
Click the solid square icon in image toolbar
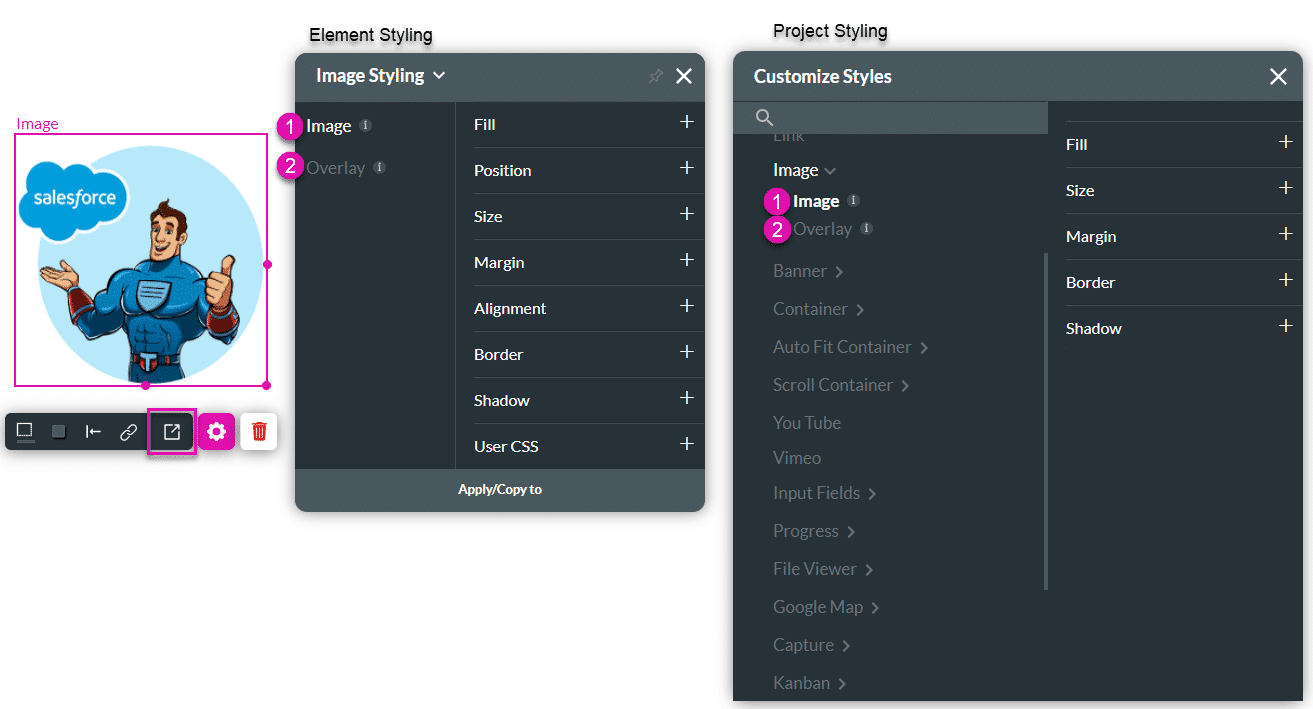[x=58, y=431]
